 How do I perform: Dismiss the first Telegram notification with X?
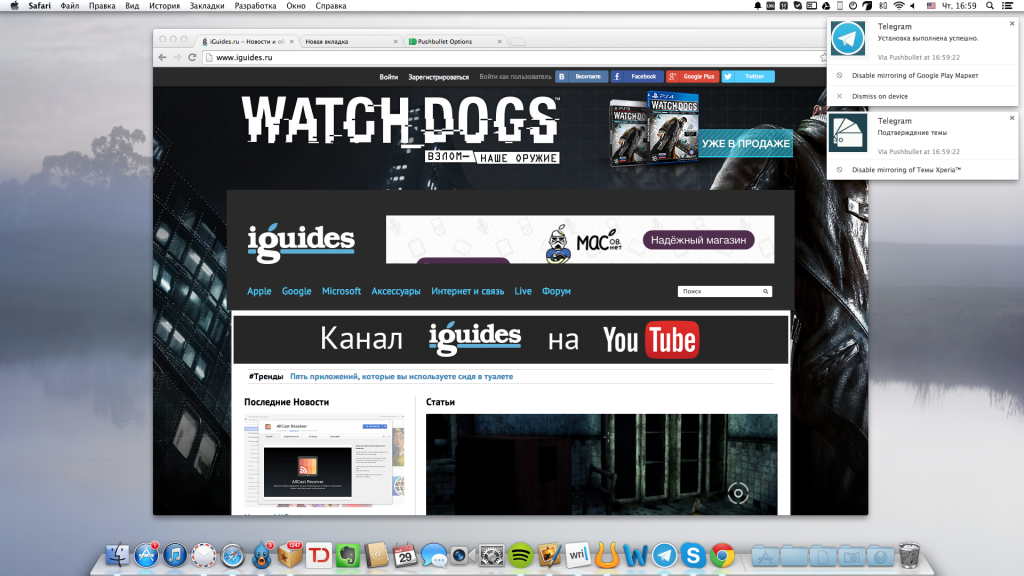coord(1012,24)
